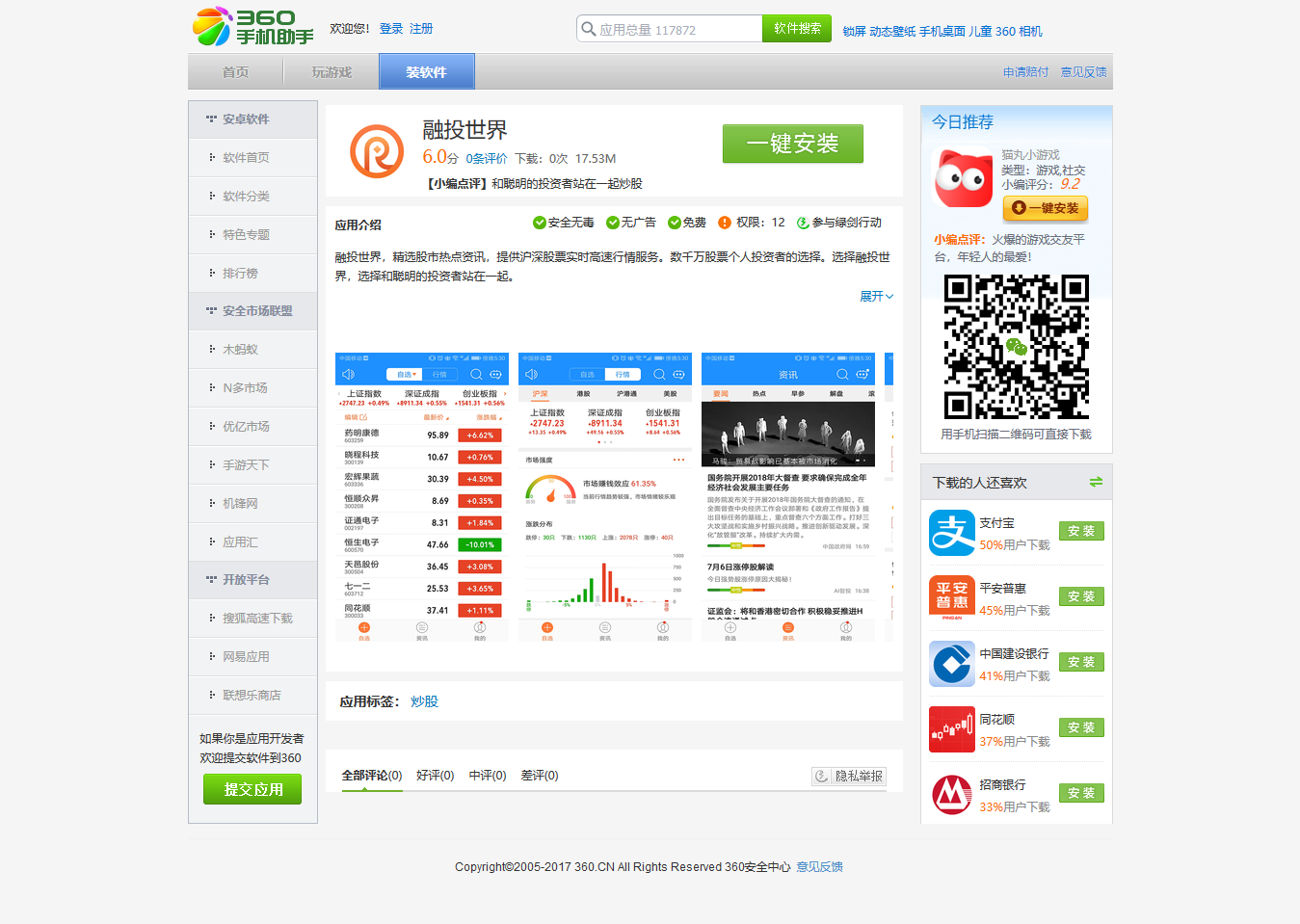This screenshot has height=924, width=1300.
Task: Open the 同花顺 app icon
Action: 952,729
